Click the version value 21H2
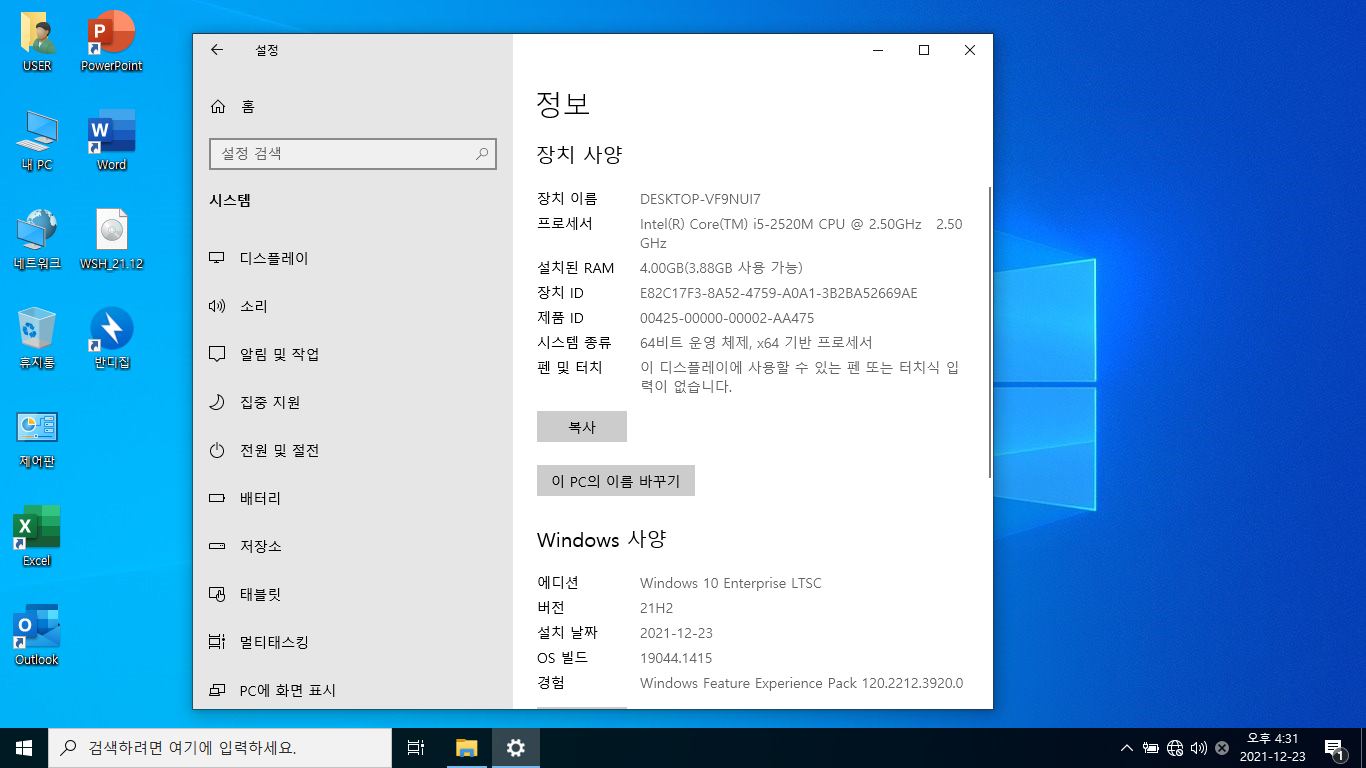This screenshot has width=1366, height=768. coord(657,608)
